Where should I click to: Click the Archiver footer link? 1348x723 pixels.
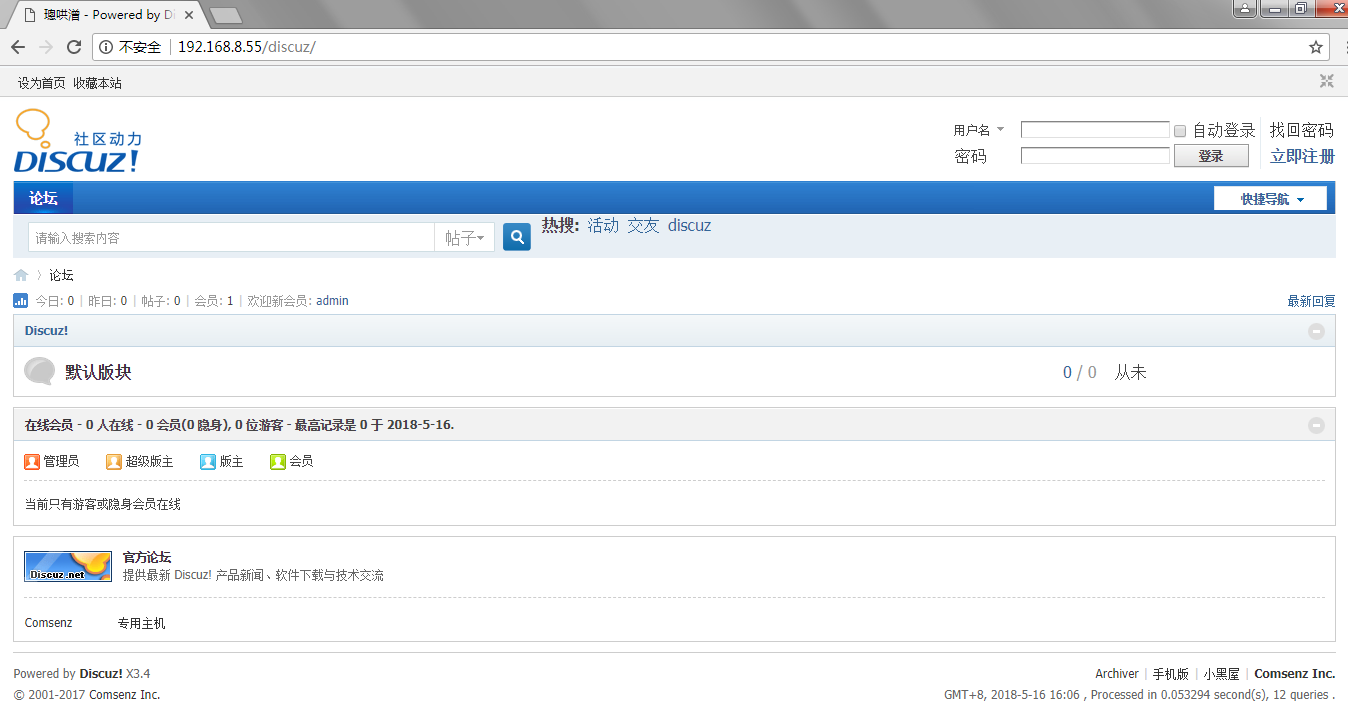1117,674
